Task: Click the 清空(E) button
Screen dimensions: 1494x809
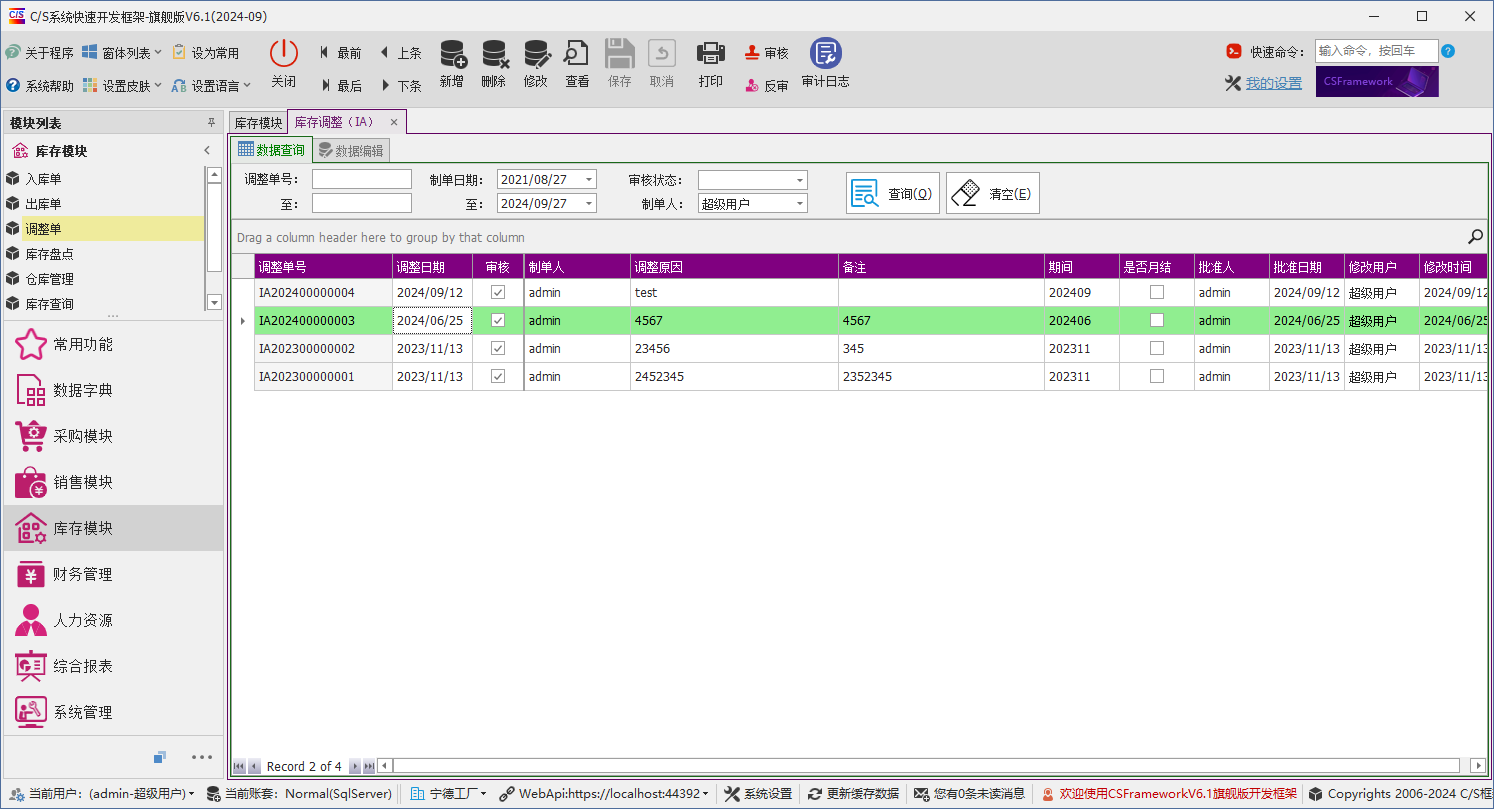Action: 993,193
